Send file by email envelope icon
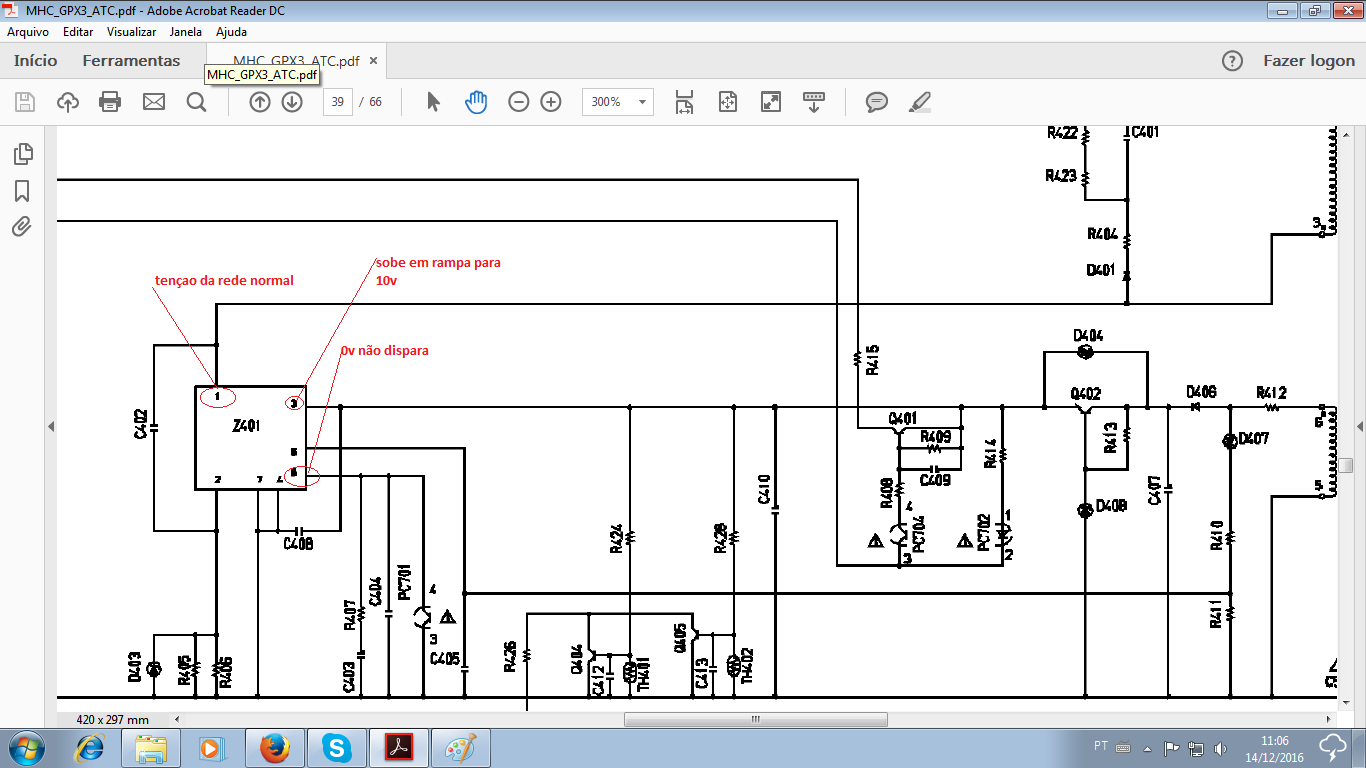This screenshot has height=768, width=1366. pyautogui.click(x=153, y=102)
